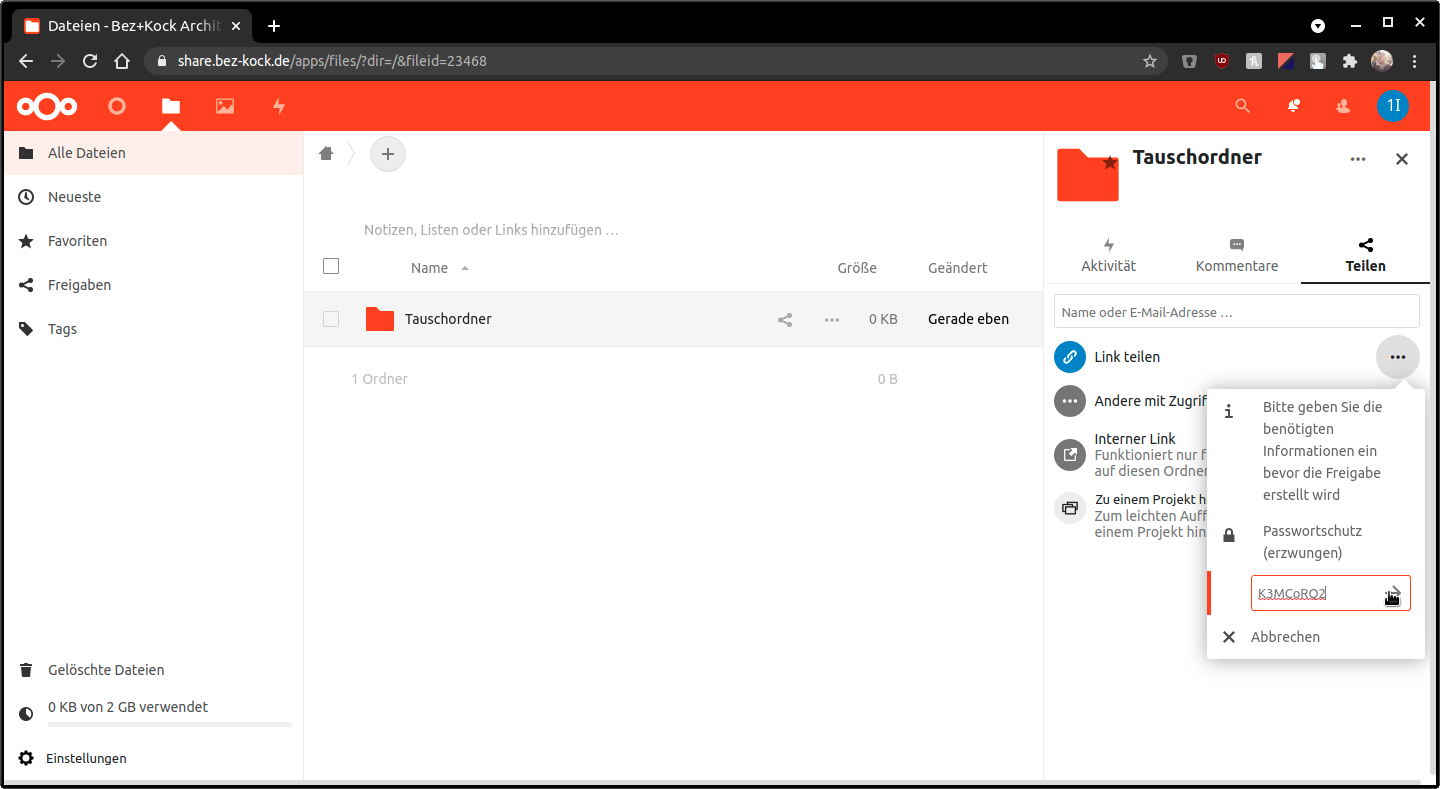
Task: Toggle the select-all files checkbox
Action: [331, 266]
